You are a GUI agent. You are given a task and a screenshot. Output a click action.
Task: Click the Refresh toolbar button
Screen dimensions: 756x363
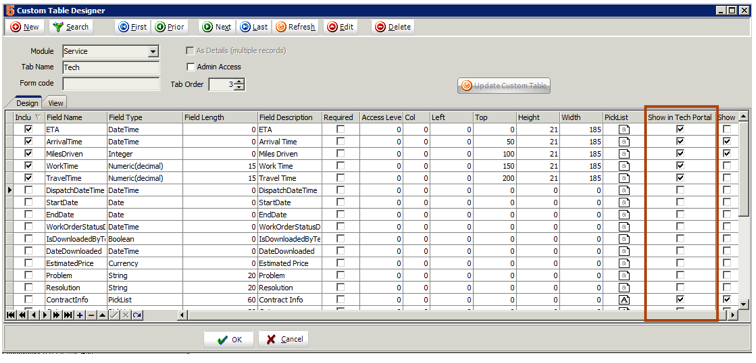(x=296, y=27)
